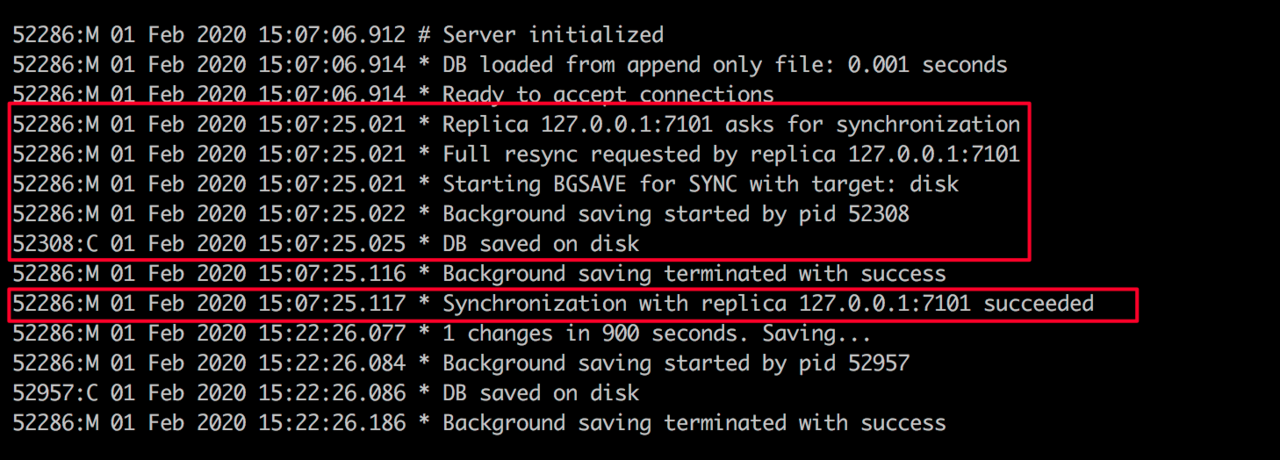Click the 52957:C "DB saved on disk" line

[326, 394]
